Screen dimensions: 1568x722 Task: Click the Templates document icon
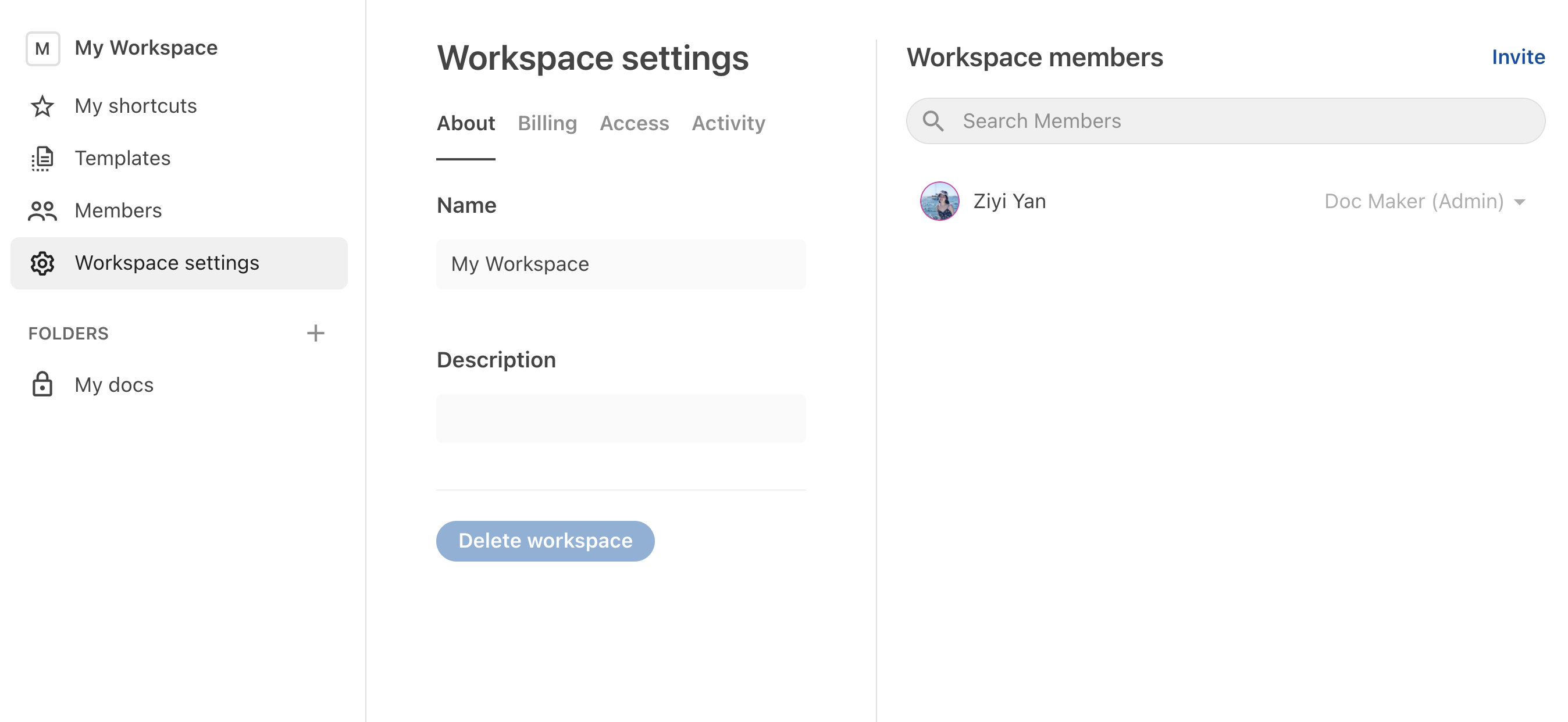pos(42,159)
